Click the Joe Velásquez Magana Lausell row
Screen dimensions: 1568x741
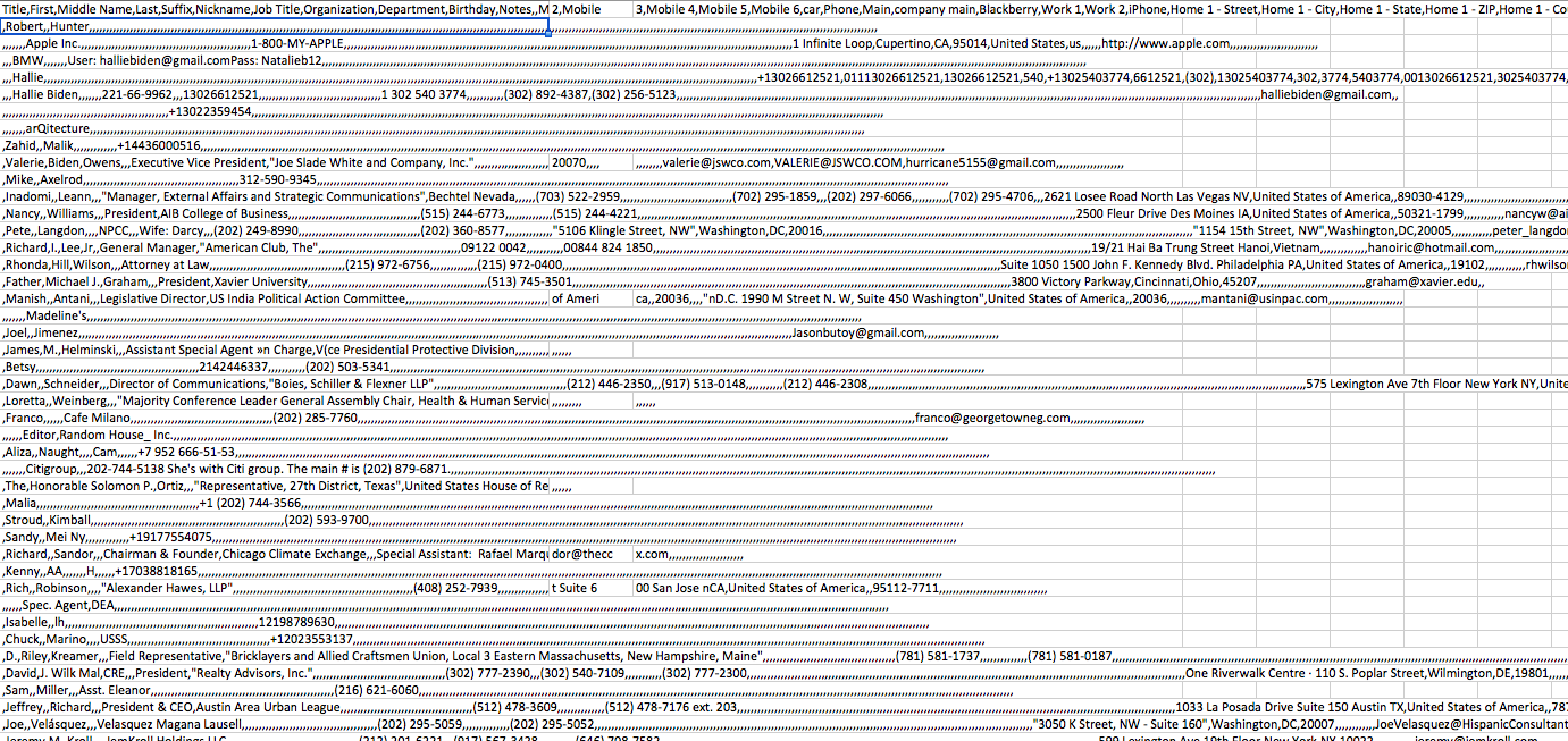coord(784,725)
